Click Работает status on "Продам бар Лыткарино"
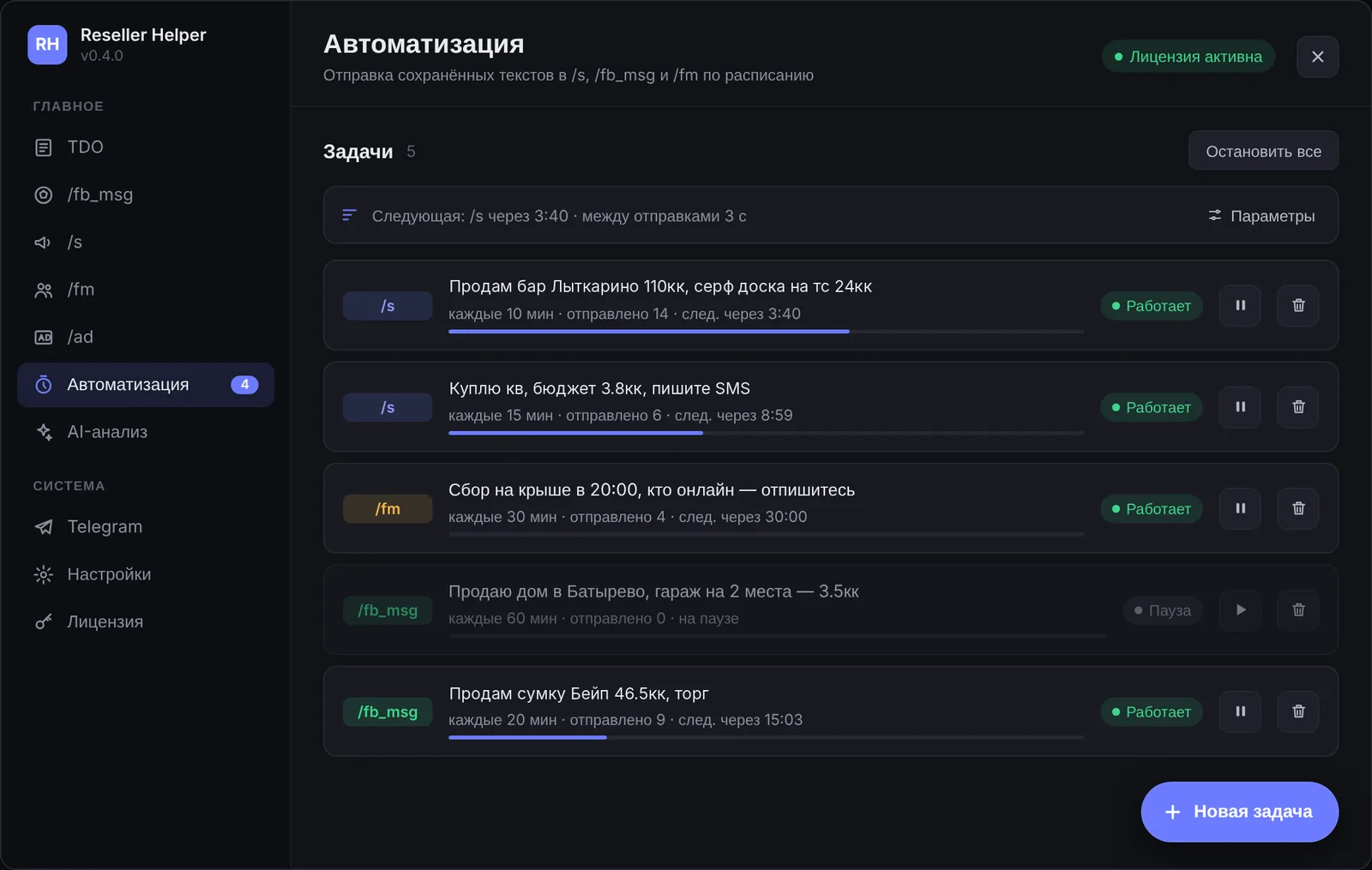The image size is (1372, 870). pos(1151,306)
